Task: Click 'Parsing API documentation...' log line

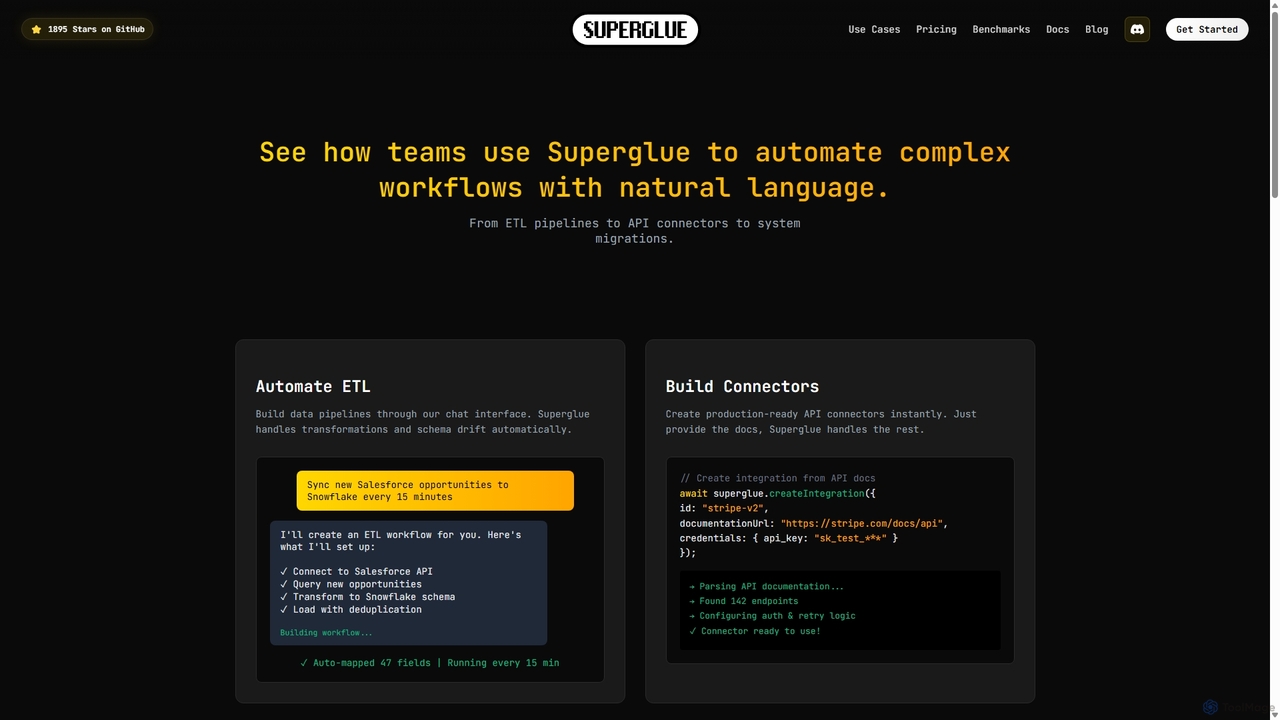Action: 766,586
